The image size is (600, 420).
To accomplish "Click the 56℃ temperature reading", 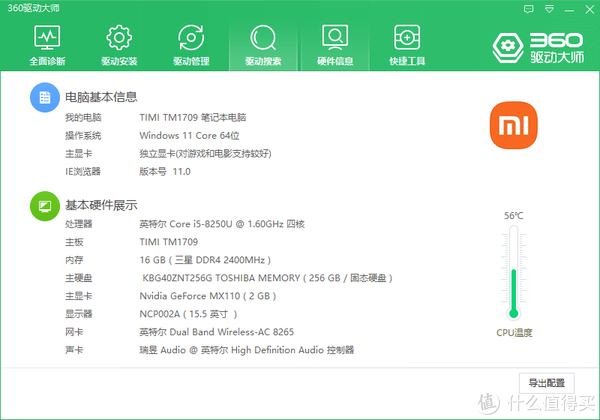I will tap(514, 216).
